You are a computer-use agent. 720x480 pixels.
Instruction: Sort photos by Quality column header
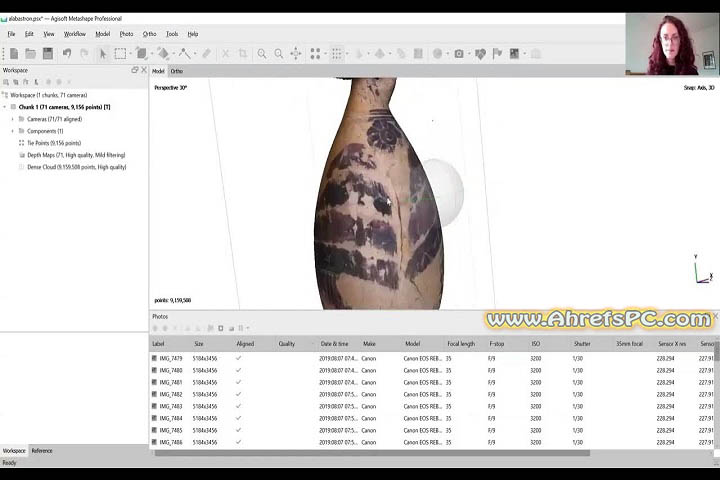[x=287, y=344]
